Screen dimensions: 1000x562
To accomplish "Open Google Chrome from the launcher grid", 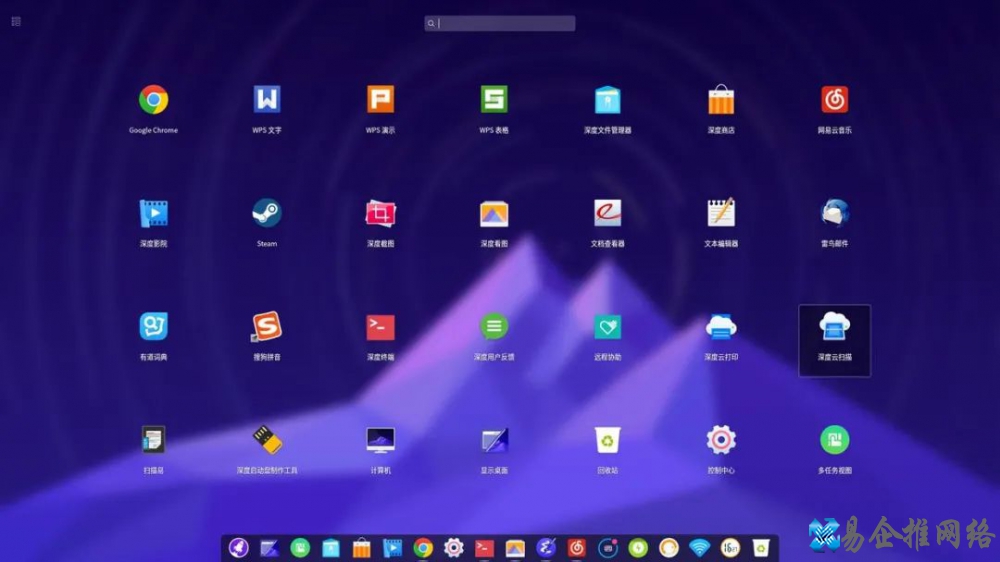I will 153,100.
